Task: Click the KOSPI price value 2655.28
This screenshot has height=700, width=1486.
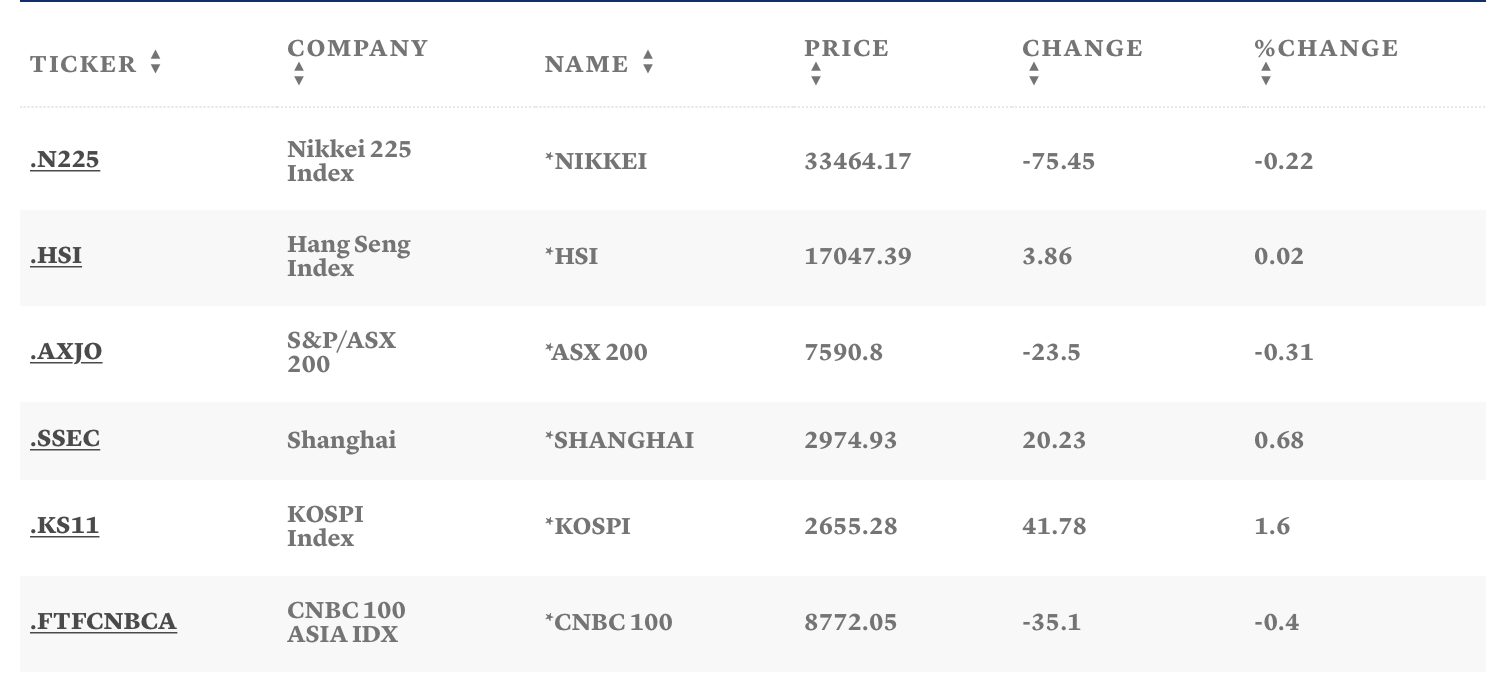Action: (x=850, y=526)
